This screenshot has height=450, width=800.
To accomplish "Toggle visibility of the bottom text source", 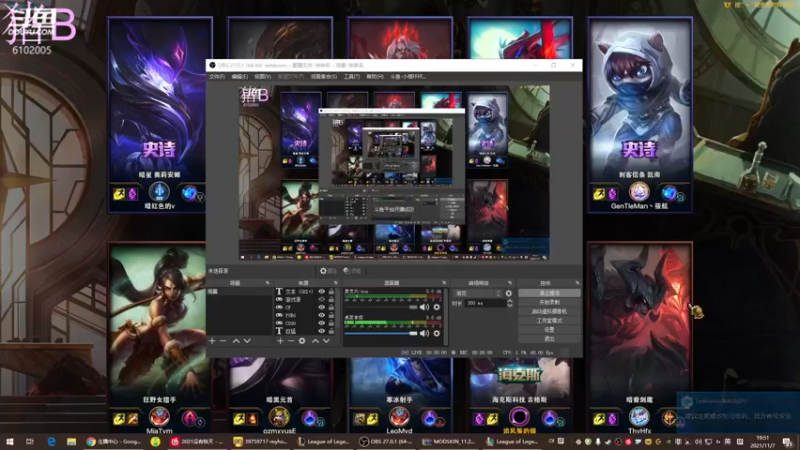I will point(321,331).
